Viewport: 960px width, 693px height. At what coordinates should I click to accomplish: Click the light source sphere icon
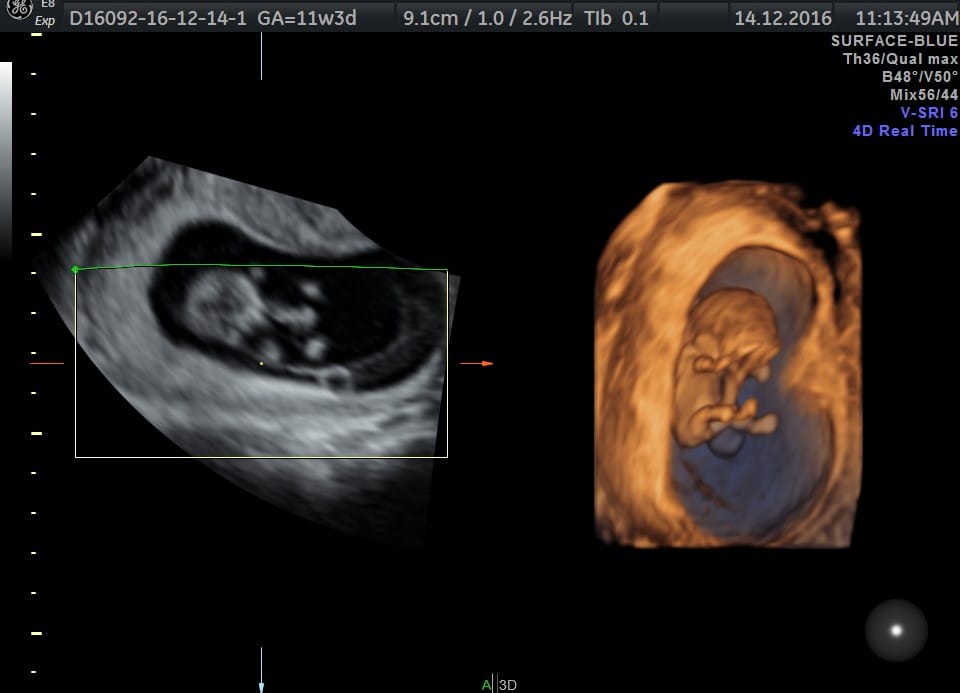(x=896, y=630)
